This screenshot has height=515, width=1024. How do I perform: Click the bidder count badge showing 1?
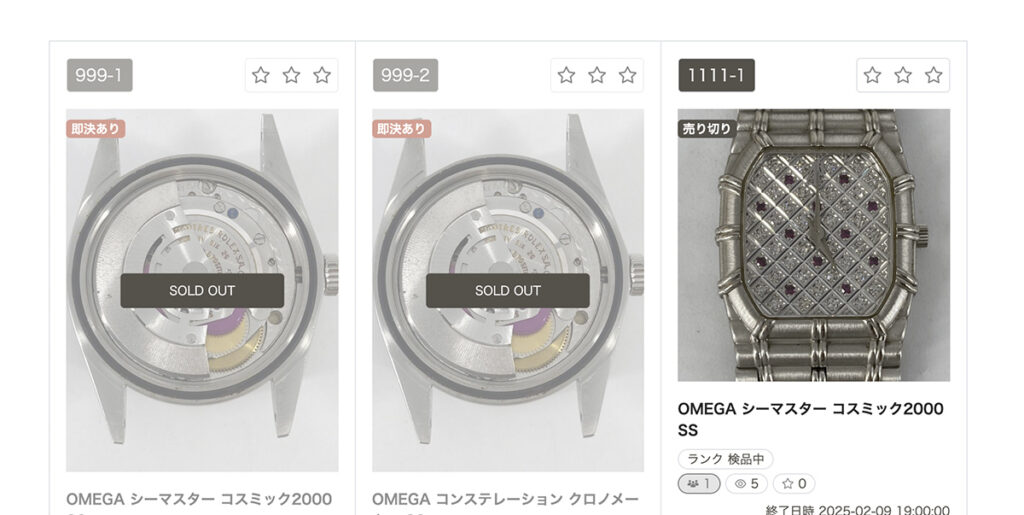[x=699, y=484]
